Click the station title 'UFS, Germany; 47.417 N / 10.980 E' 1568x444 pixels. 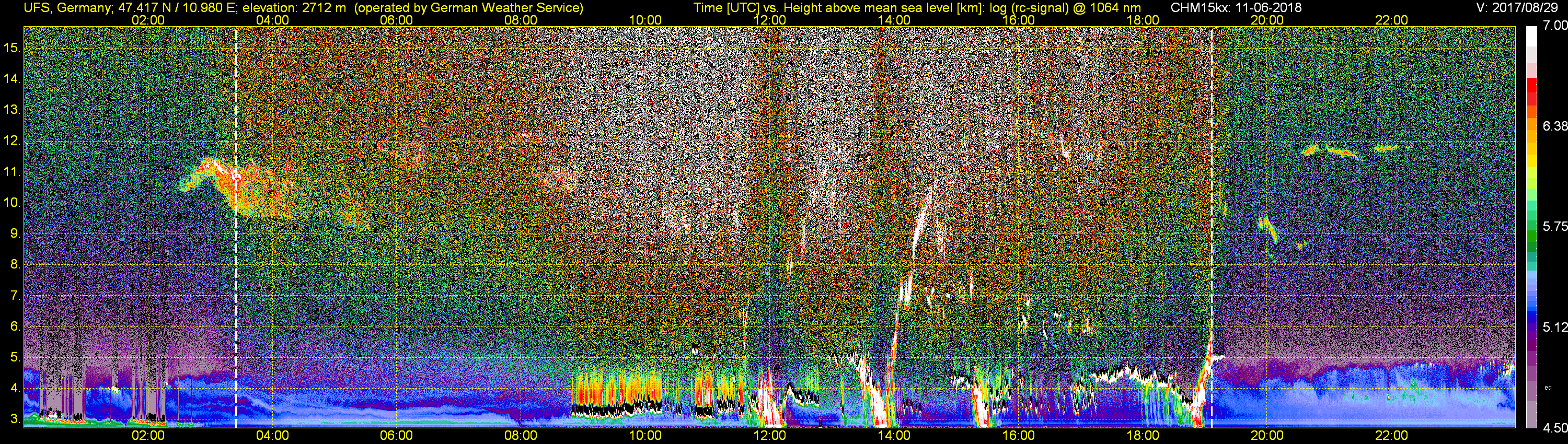(131, 7)
